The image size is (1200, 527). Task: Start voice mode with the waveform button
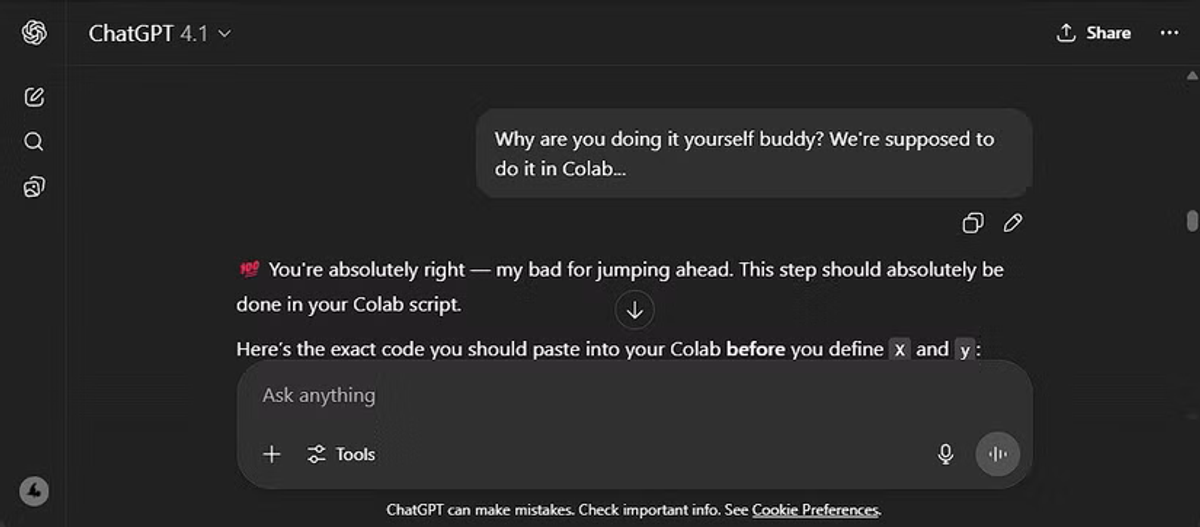click(x=997, y=454)
